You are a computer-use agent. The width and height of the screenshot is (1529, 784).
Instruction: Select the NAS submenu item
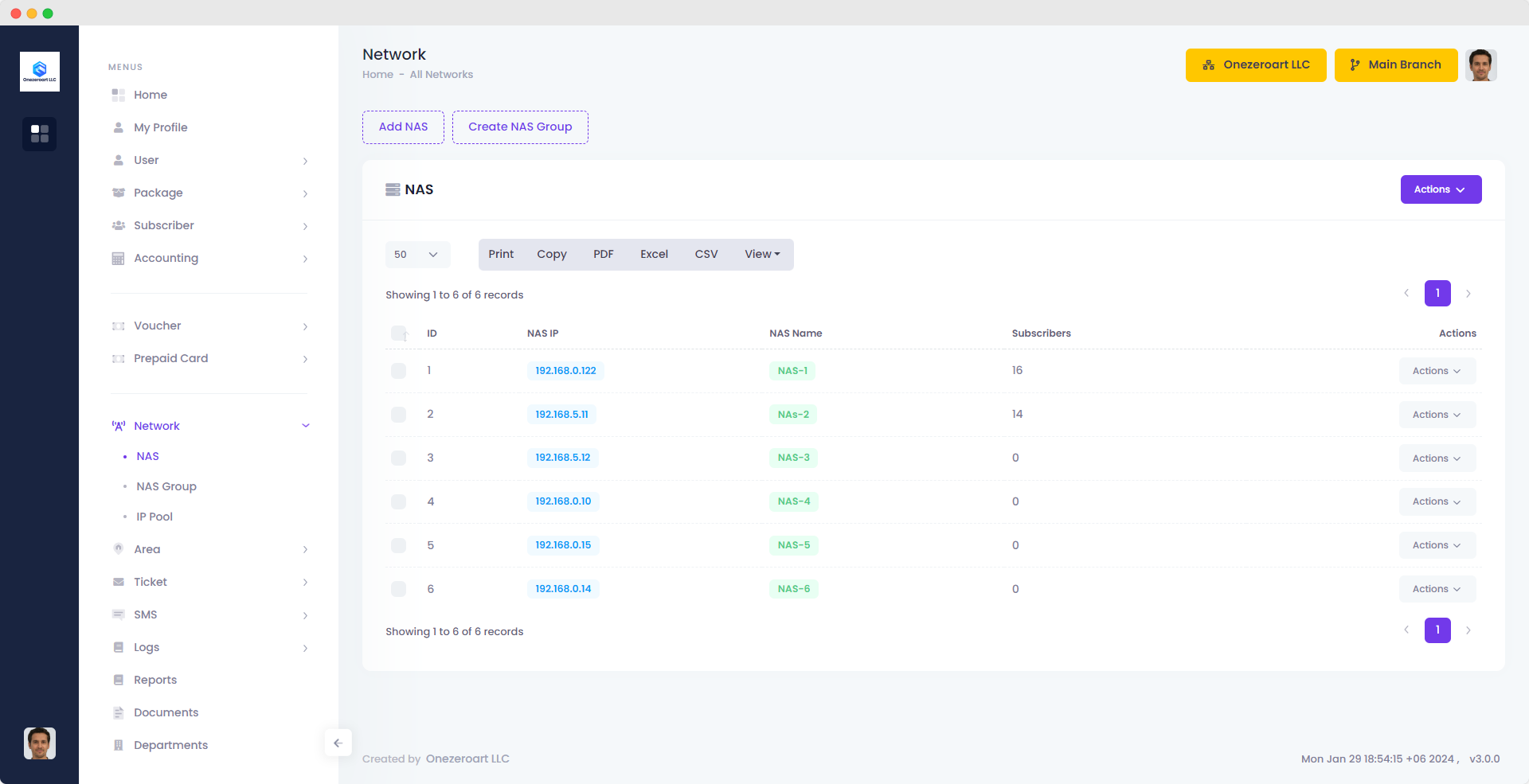pos(147,456)
